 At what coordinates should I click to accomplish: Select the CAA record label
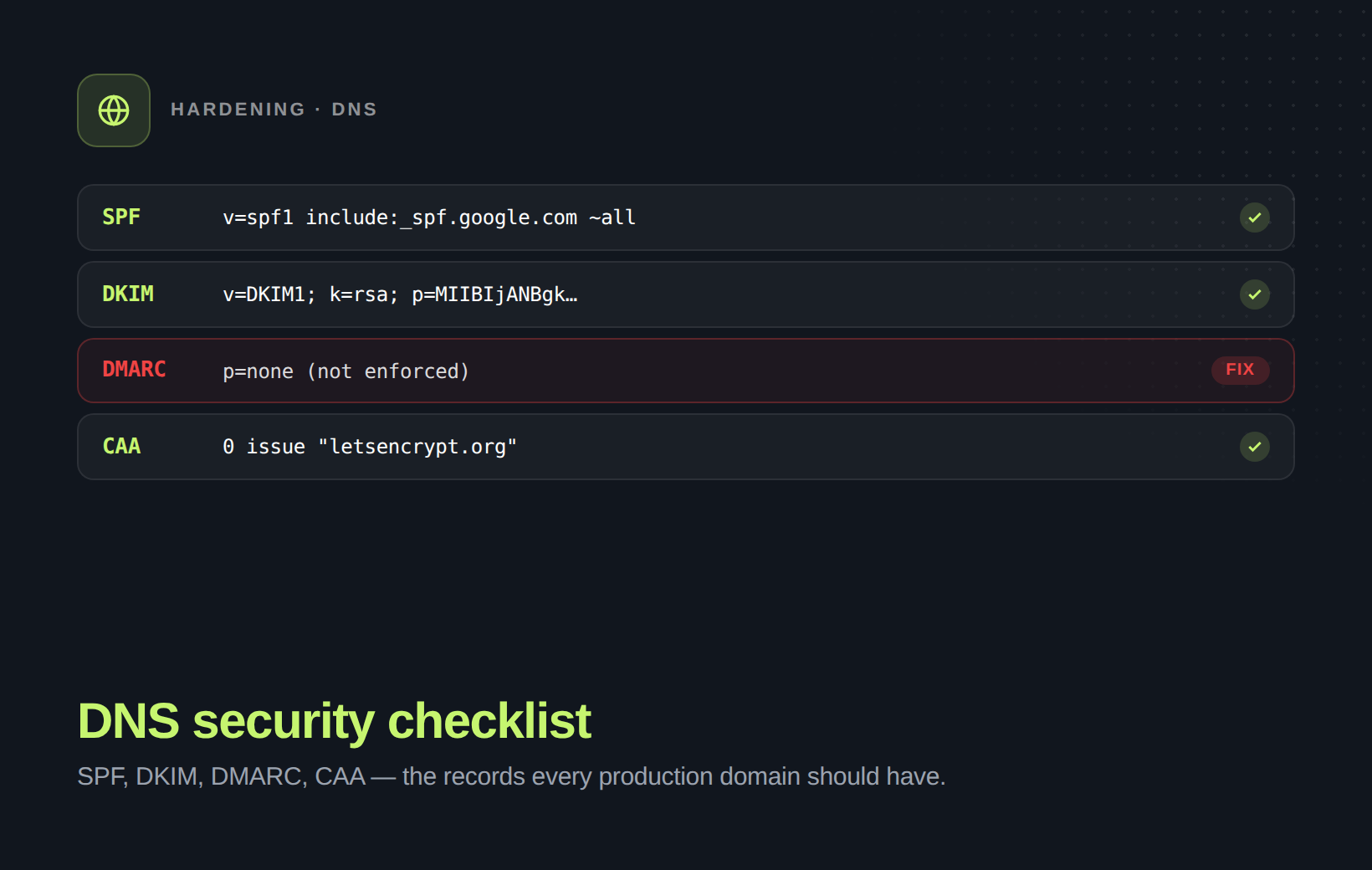click(x=121, y=446)
